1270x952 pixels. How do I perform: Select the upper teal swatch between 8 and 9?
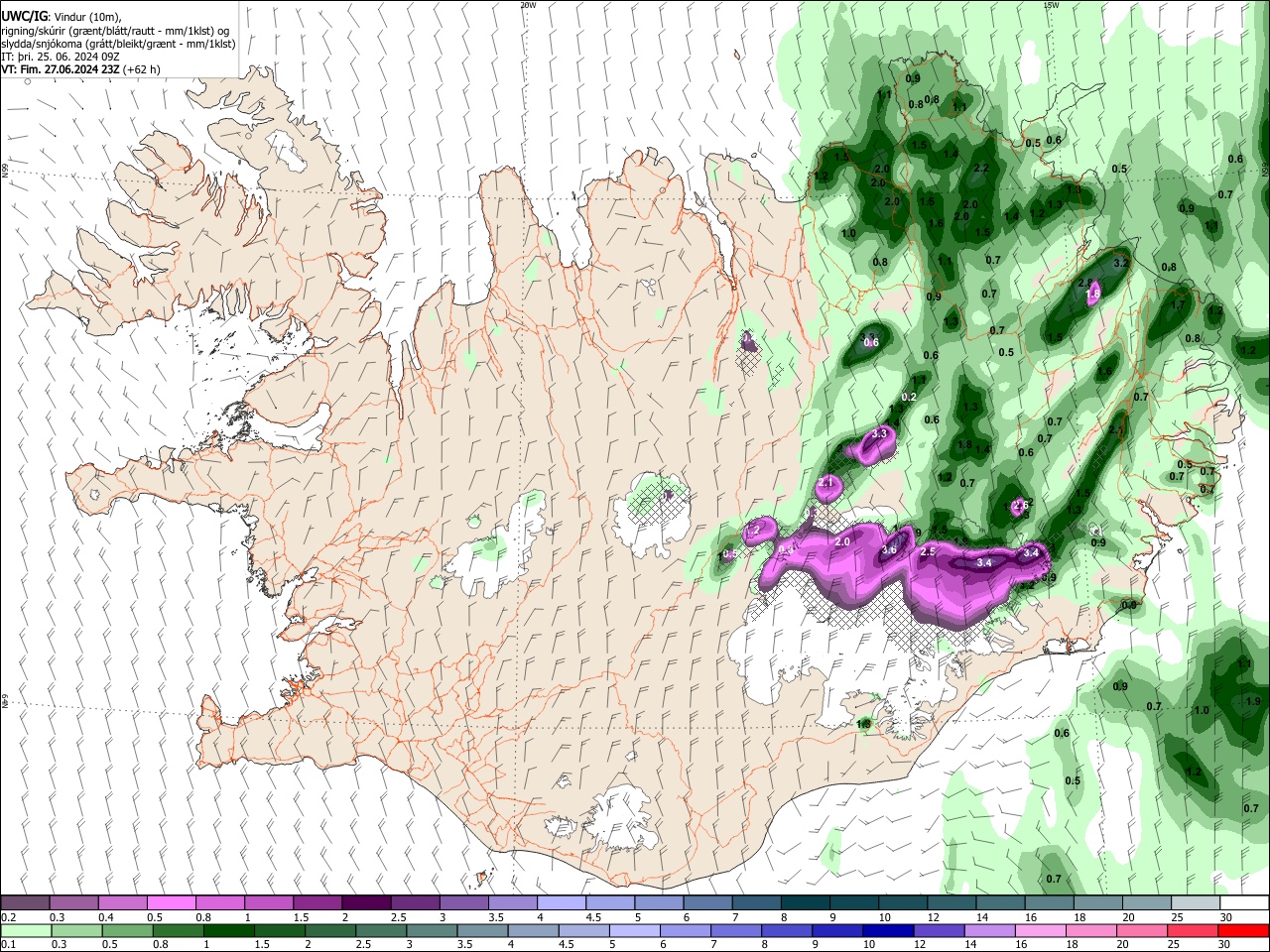tap(804, 903)
